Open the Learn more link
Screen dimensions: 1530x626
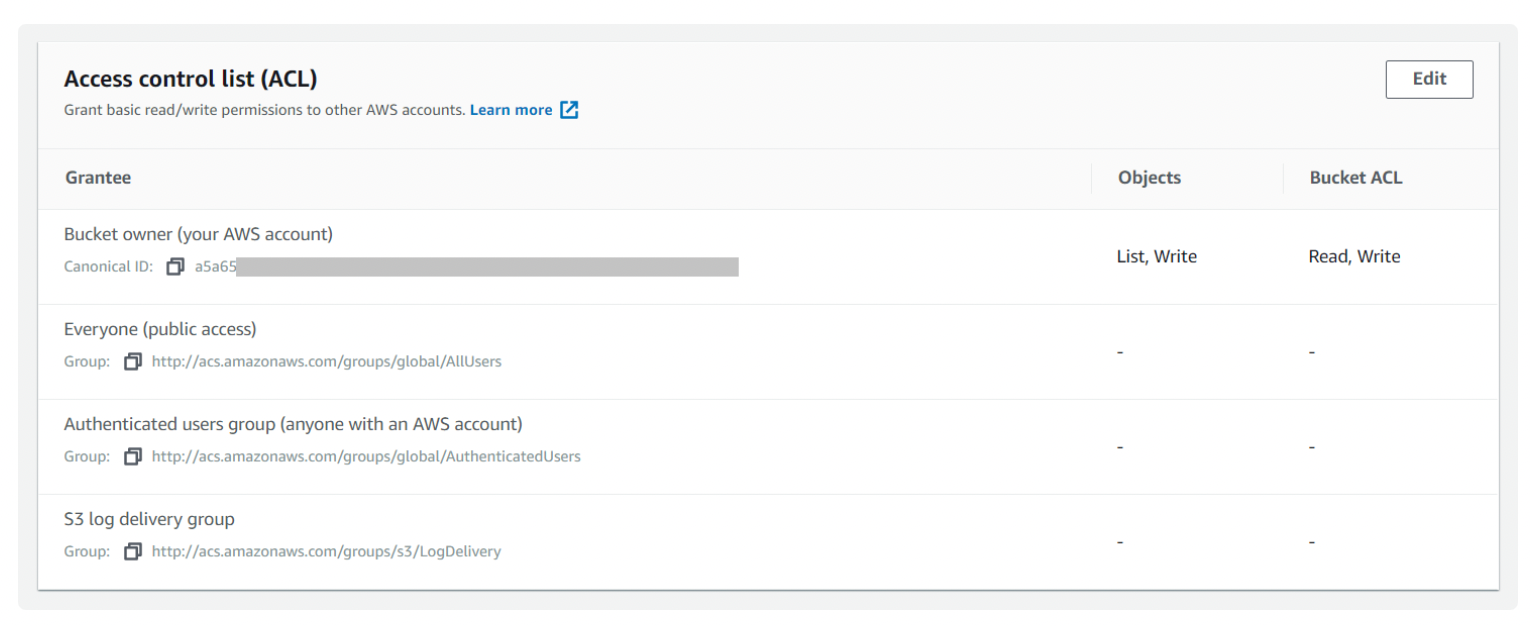(510, 110)
